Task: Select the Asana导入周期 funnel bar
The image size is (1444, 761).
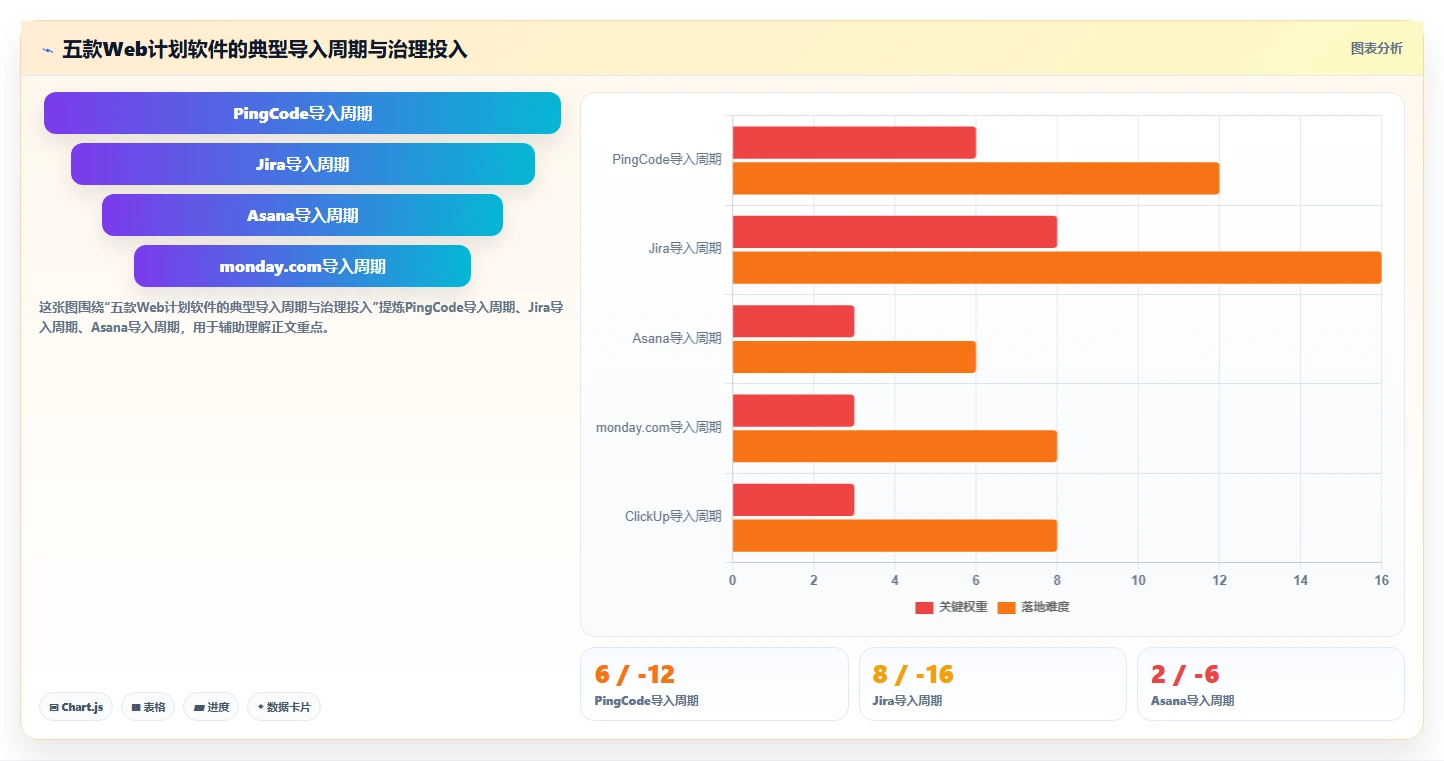Action: (x=302, y=215)
